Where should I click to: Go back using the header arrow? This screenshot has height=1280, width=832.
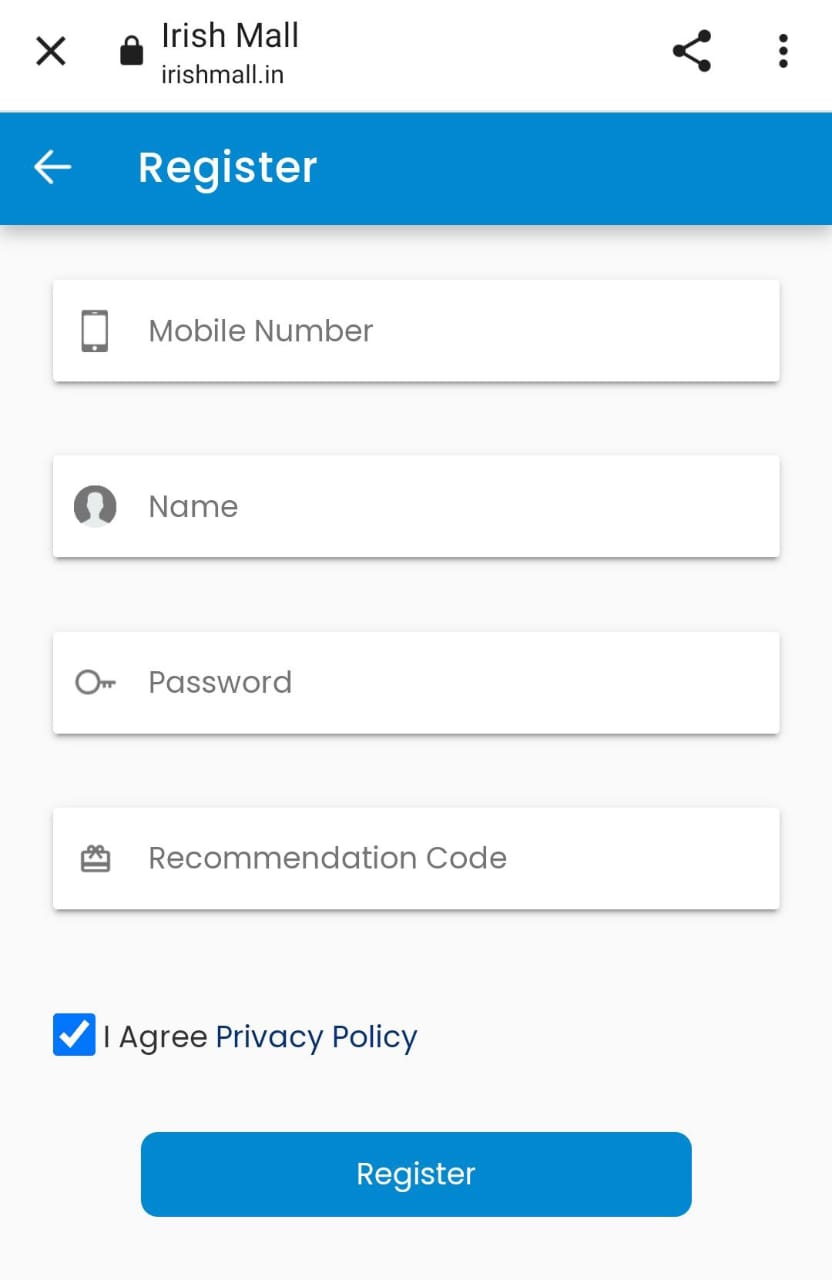point(53,167)
